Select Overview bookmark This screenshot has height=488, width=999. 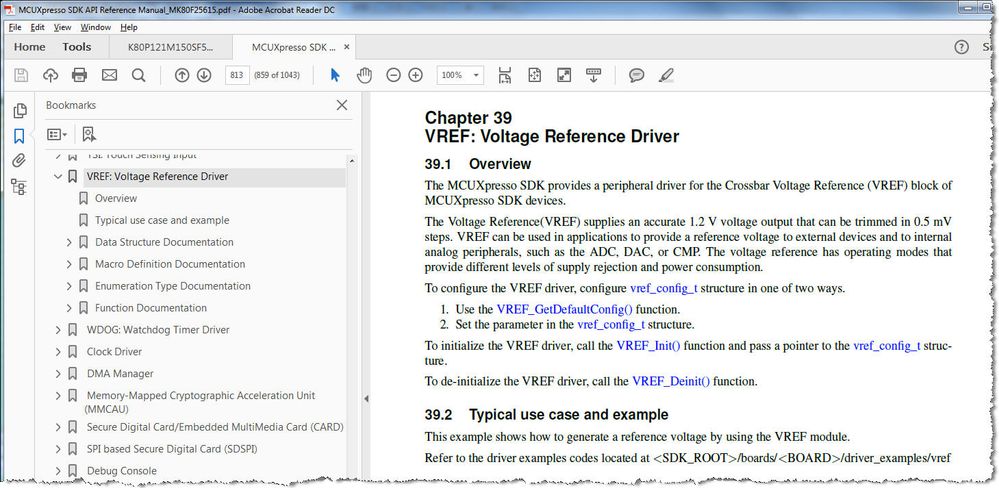(x=116, y=198)
